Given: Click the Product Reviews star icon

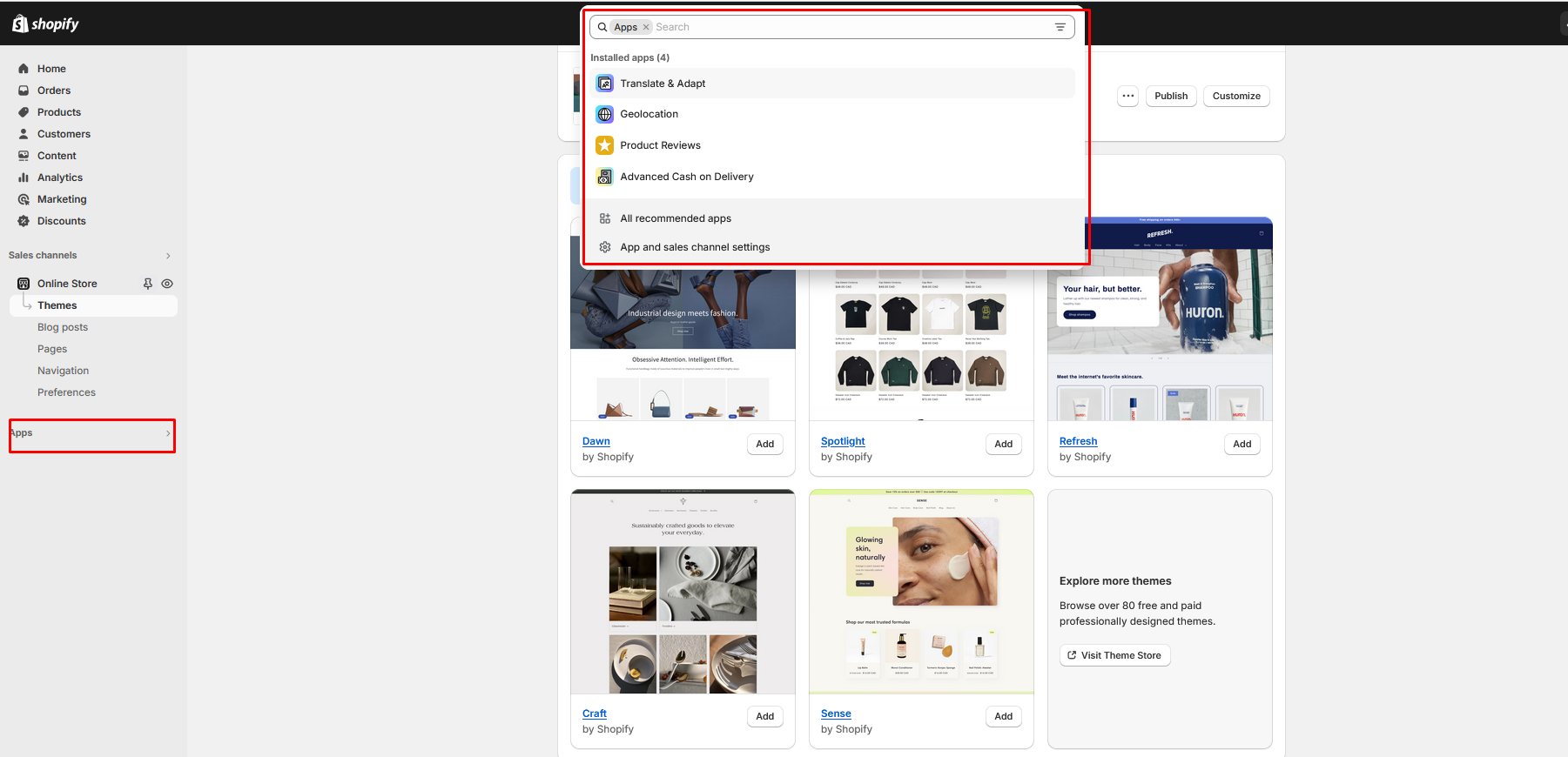Looking at the screenshot, I should point(605,145).
